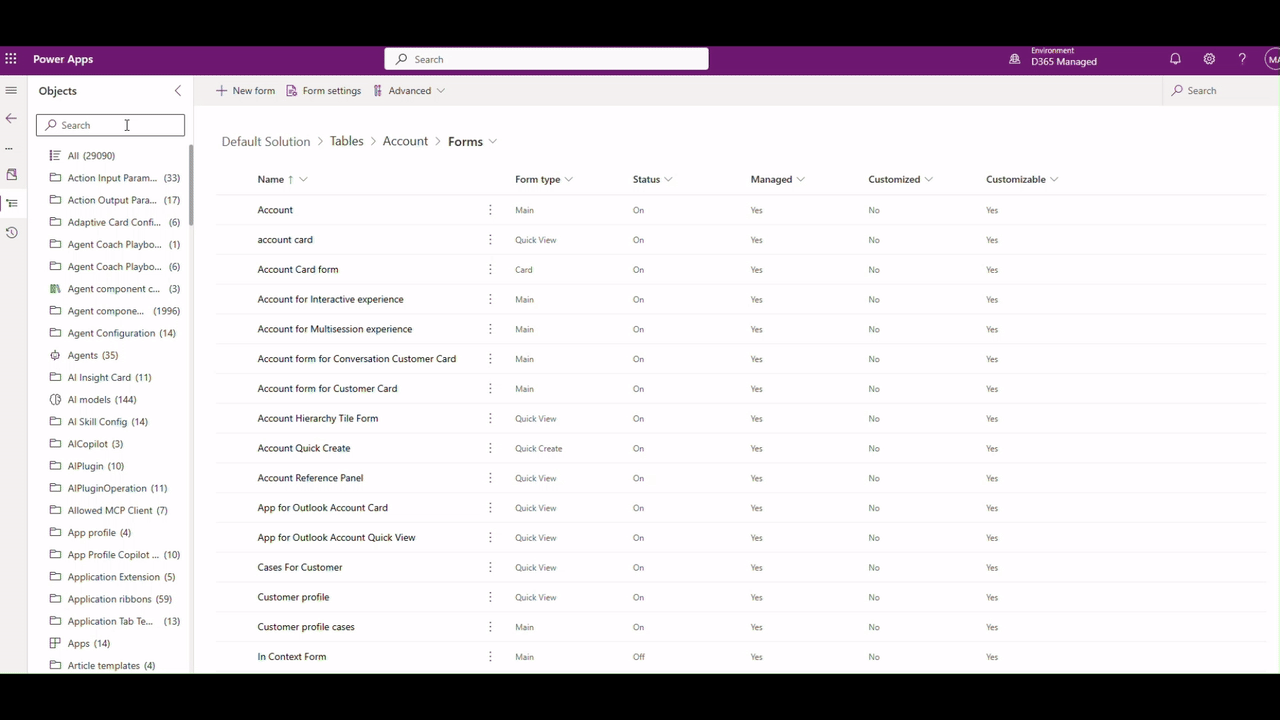Viewport: 1280px width, 720px height.
Task: Open more actions for Customer profile
Action: 490,597
